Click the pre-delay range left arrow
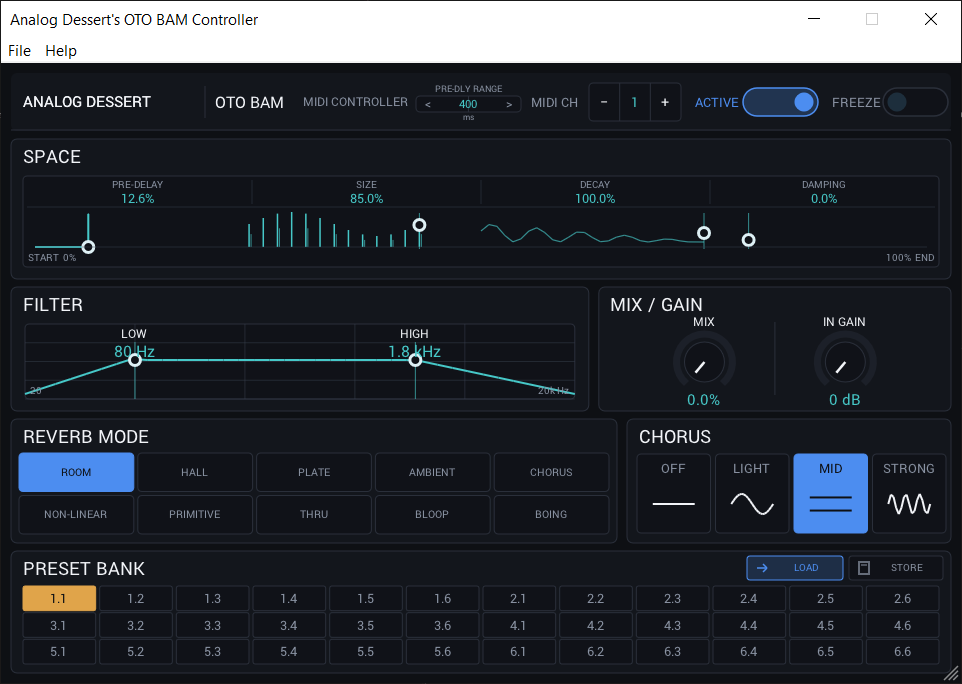 tap(428, 104)
